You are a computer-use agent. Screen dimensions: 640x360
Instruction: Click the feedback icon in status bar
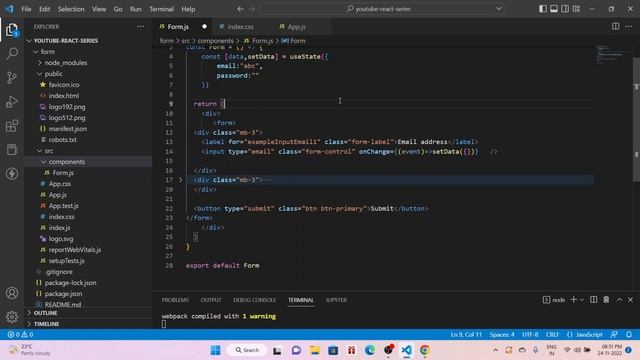[614, 335]
